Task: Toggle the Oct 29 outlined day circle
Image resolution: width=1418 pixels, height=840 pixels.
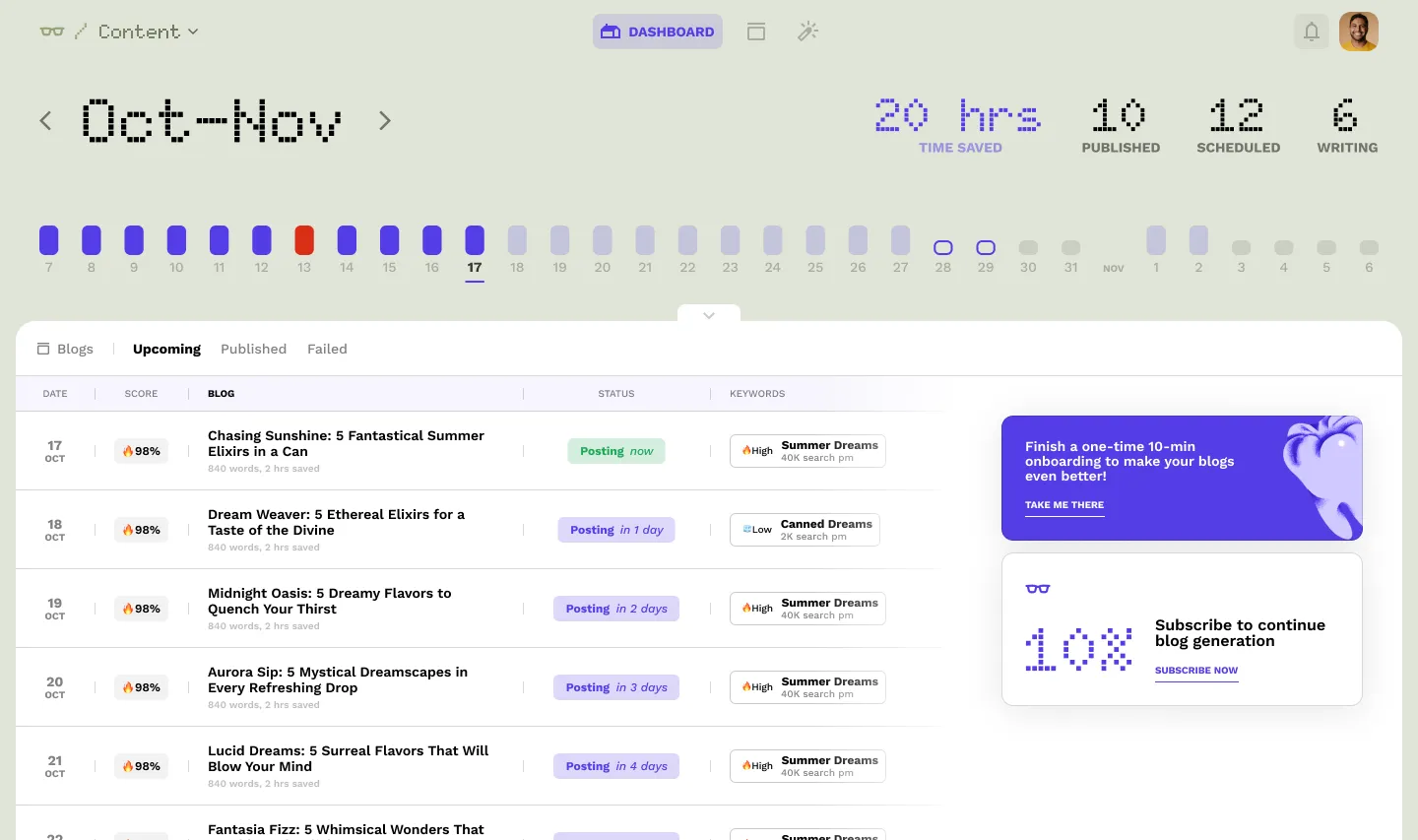Action: (x=986, y=247)
